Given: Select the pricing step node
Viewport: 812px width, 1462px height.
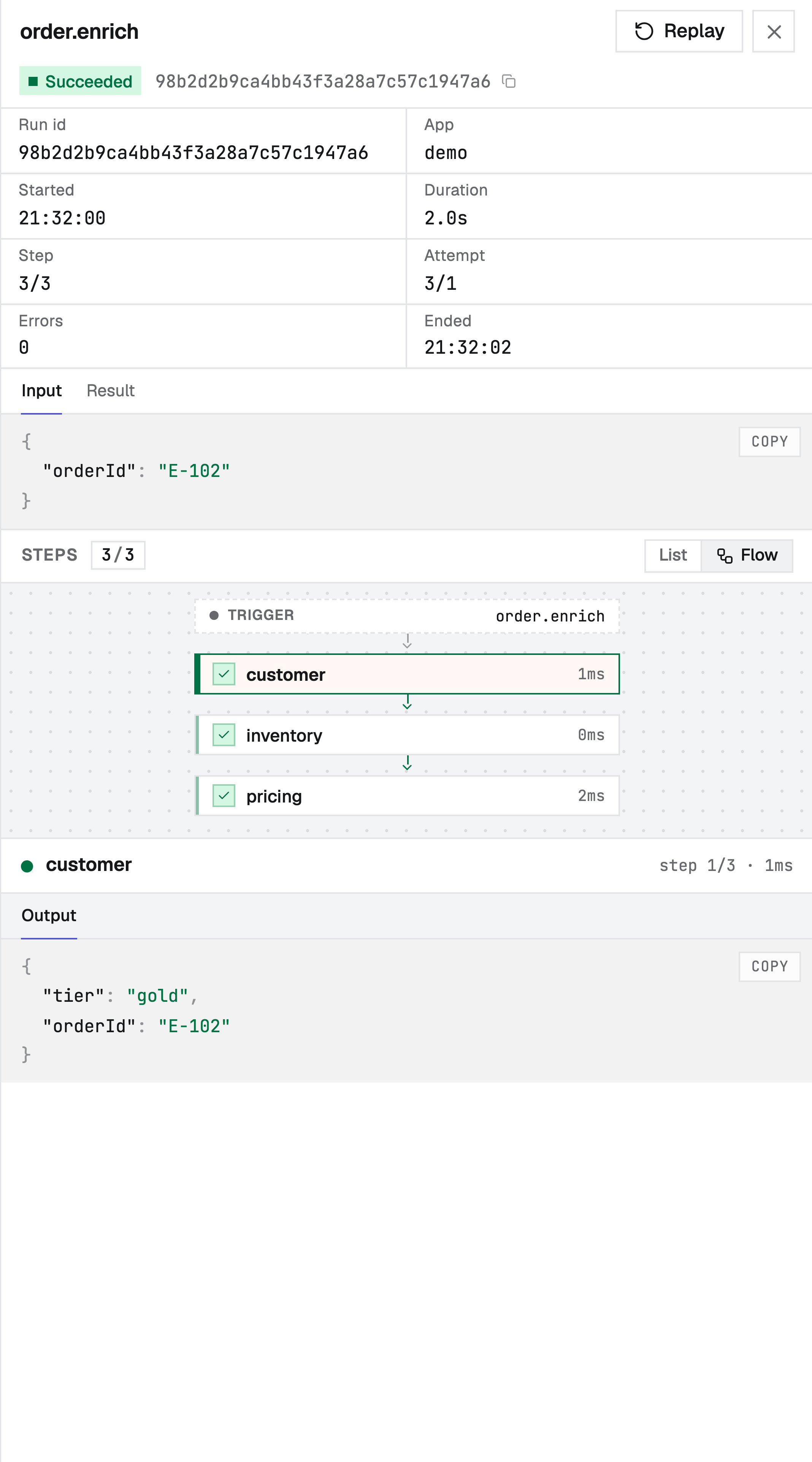Looking at the screenshot, I should point(407,796).
